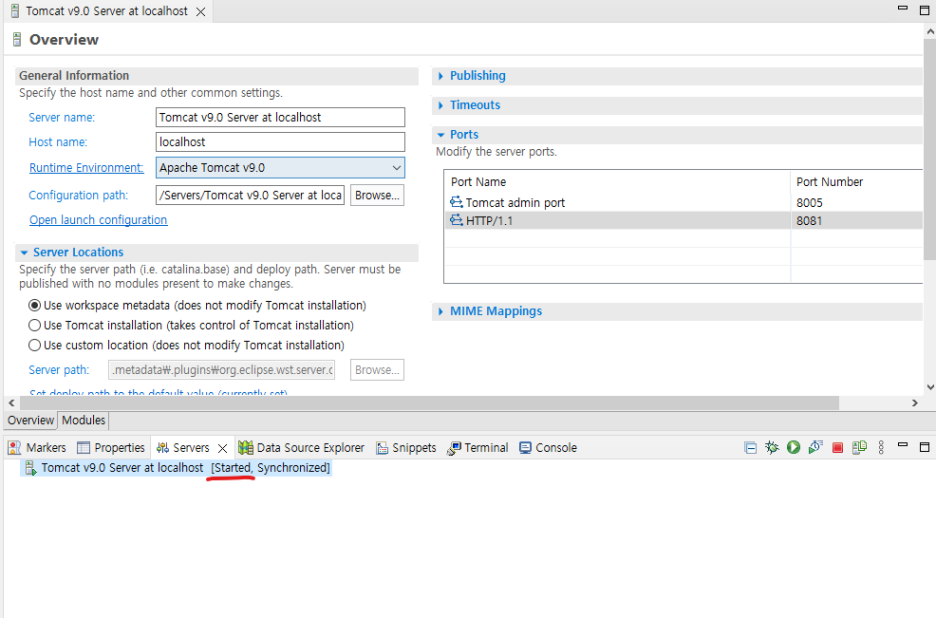This screenshot has width=936, height=618.
Task: Start the server in profile mode
Action: click(x=815, y=447)
